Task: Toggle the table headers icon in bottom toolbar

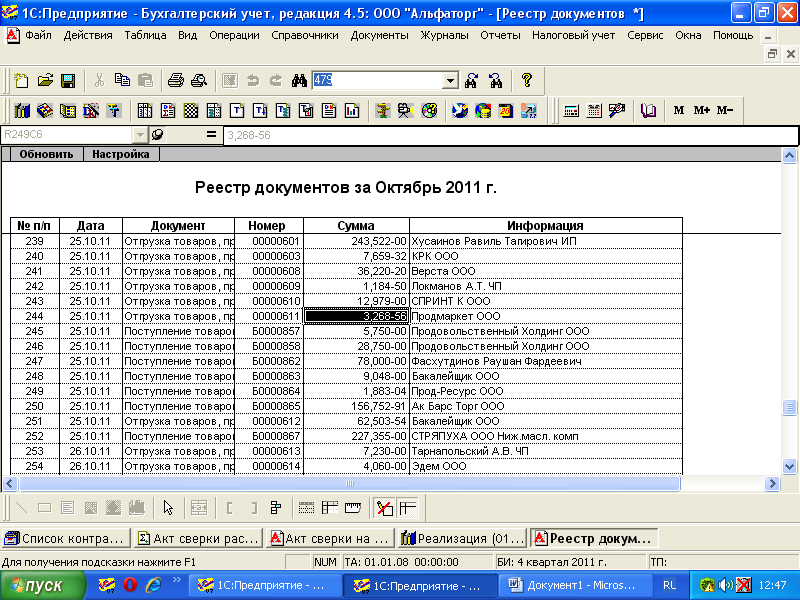Action: point(407,508)
